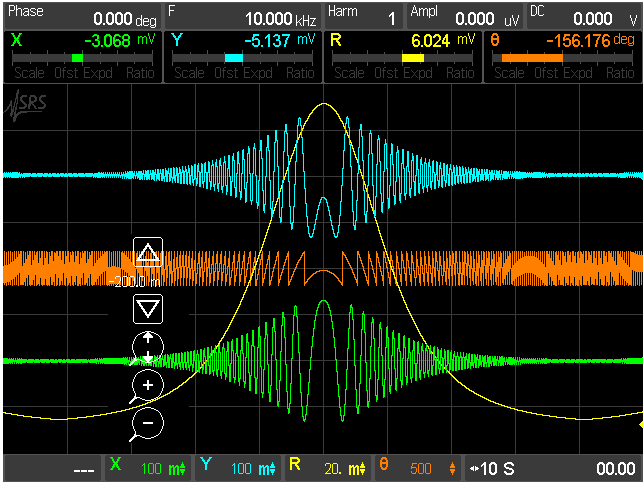Click the horizontal arrows icon beside 10 S

click(474, 468)
